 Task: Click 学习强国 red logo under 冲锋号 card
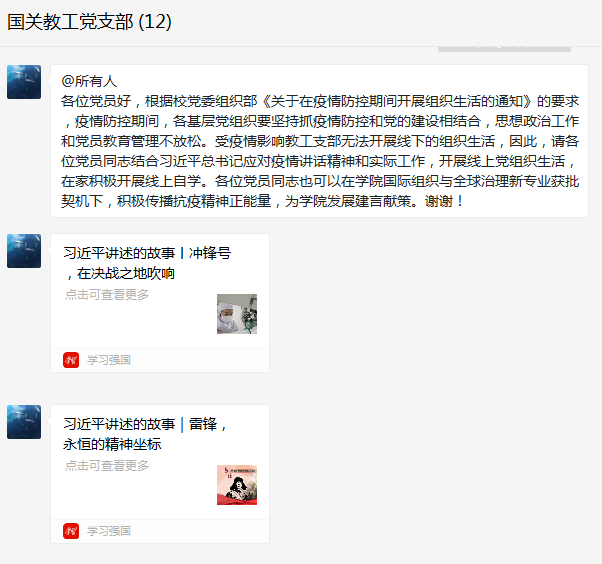(x=71, y=360)
